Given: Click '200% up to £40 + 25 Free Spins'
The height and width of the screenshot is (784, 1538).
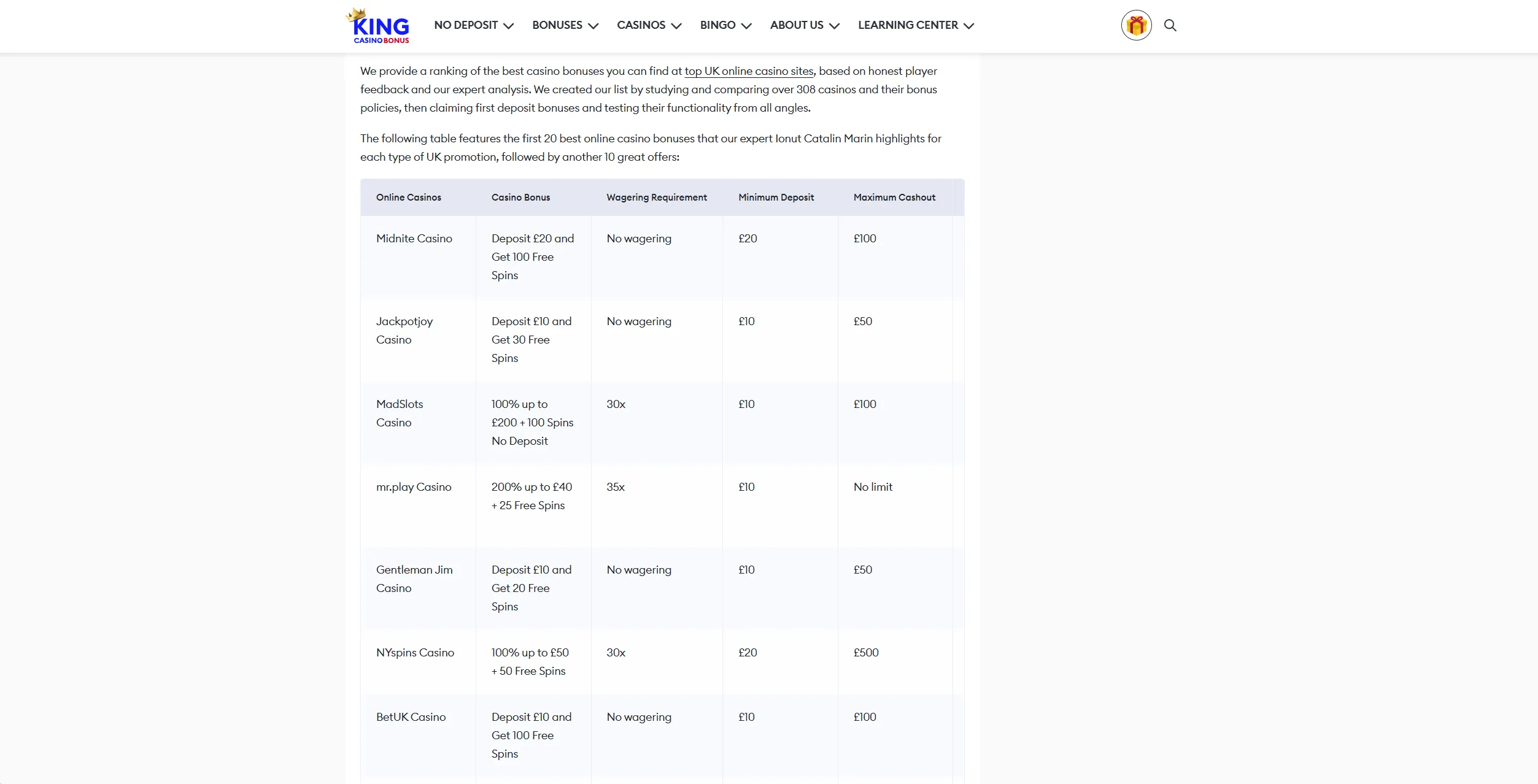Looking at the screenshot, I should pos(531,496).
